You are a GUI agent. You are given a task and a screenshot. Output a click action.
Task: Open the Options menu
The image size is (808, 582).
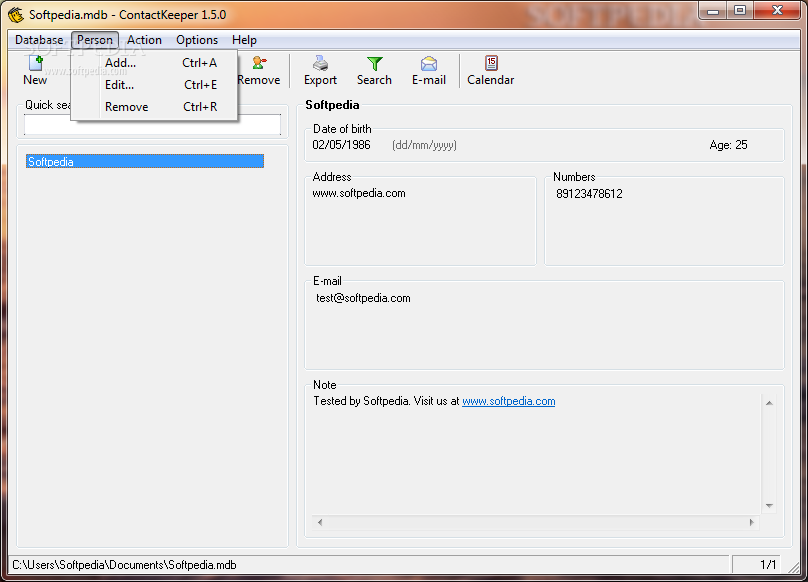197,40
